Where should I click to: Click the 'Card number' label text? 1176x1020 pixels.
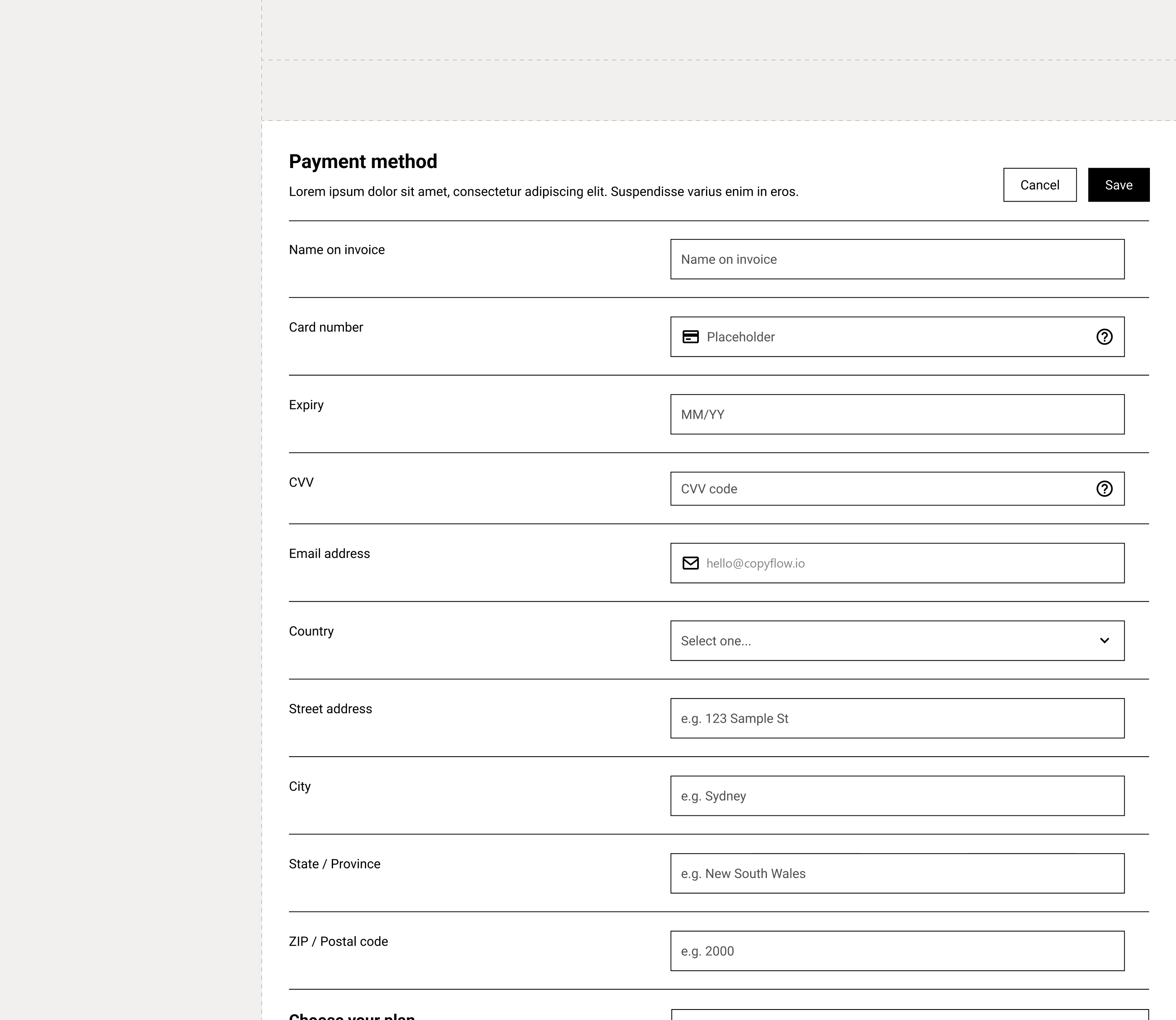coord(326,327)
